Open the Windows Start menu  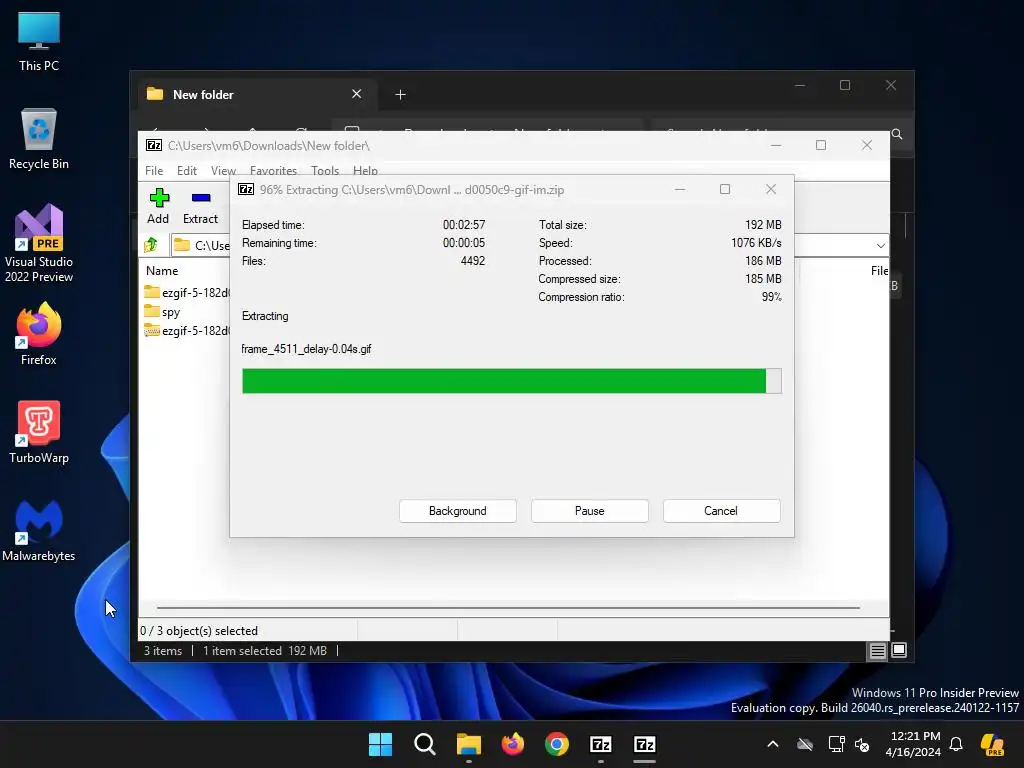[380, 744]
